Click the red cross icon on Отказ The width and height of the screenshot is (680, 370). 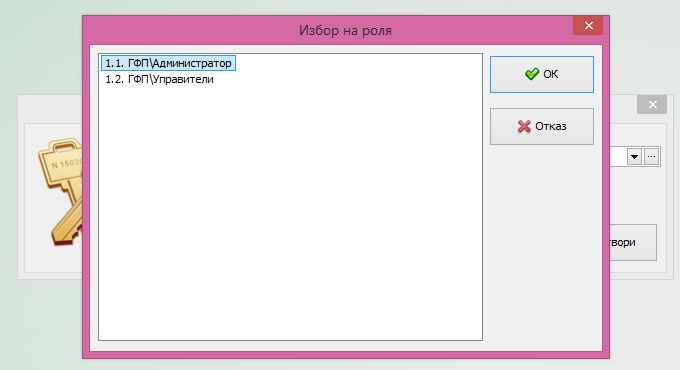point(524,126)
